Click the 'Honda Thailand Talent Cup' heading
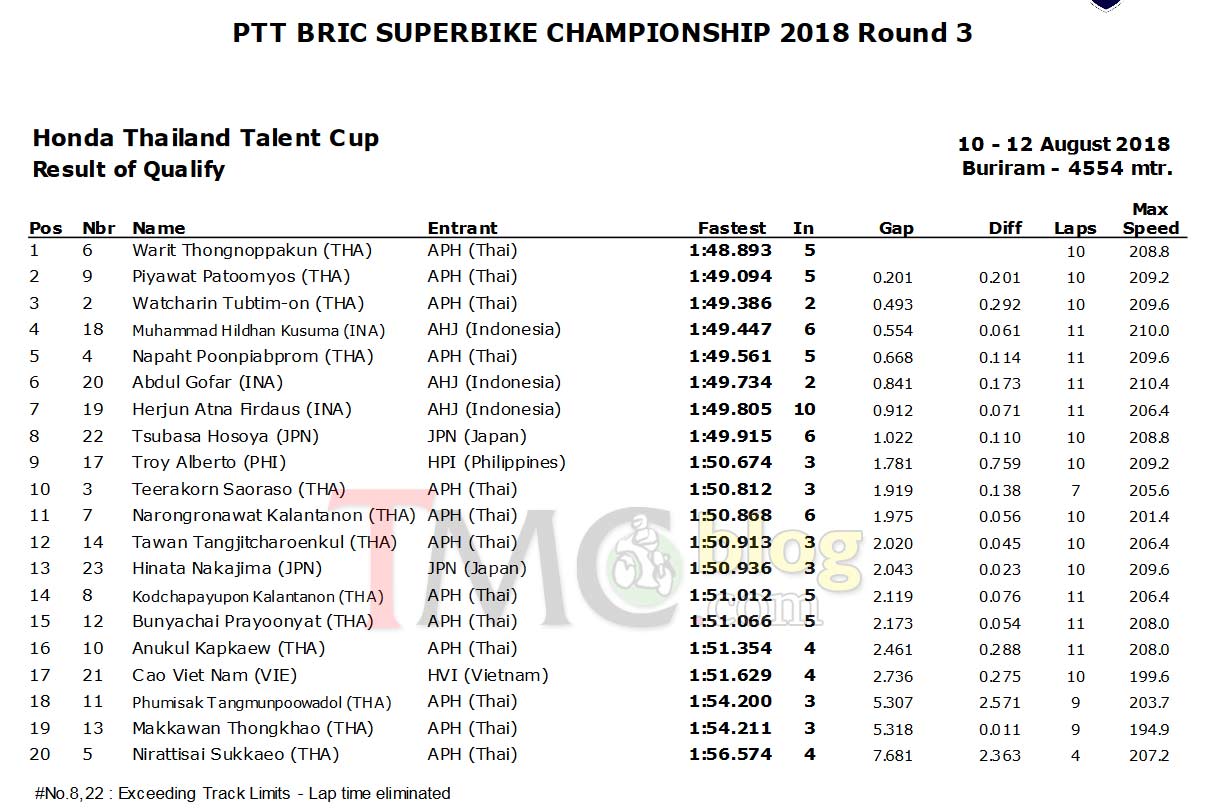 206,138
